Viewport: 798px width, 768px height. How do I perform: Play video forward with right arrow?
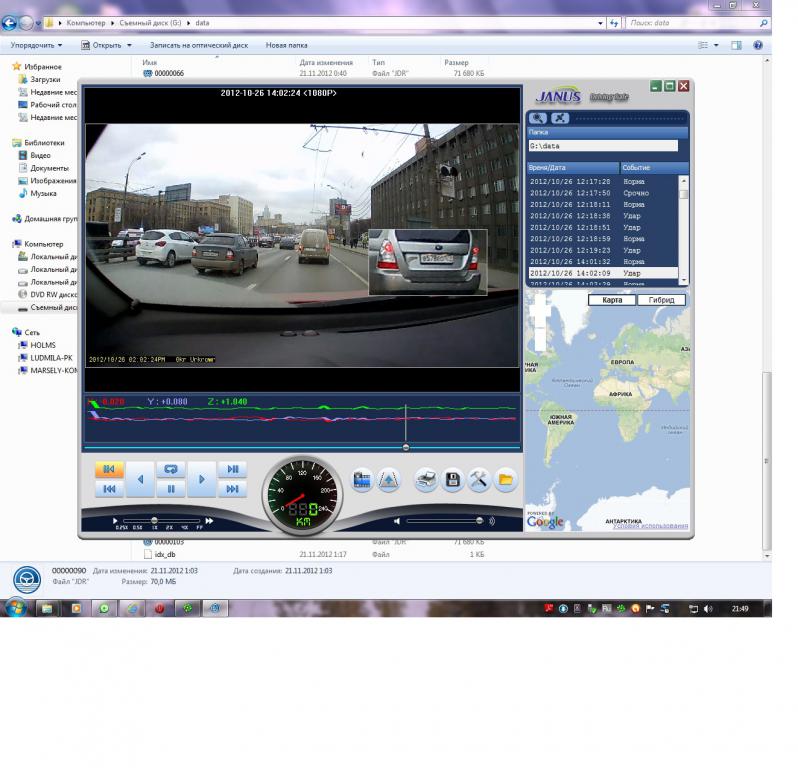202,479
